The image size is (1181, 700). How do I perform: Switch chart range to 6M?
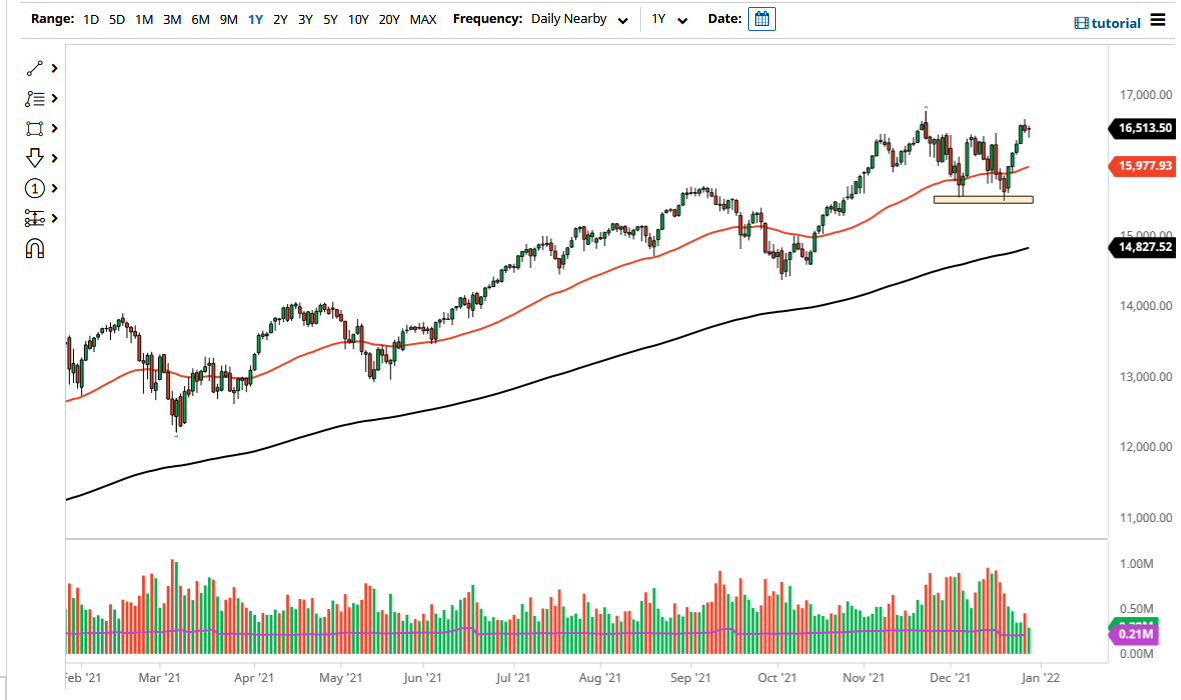pyautogui.click(x=200, y=19)
